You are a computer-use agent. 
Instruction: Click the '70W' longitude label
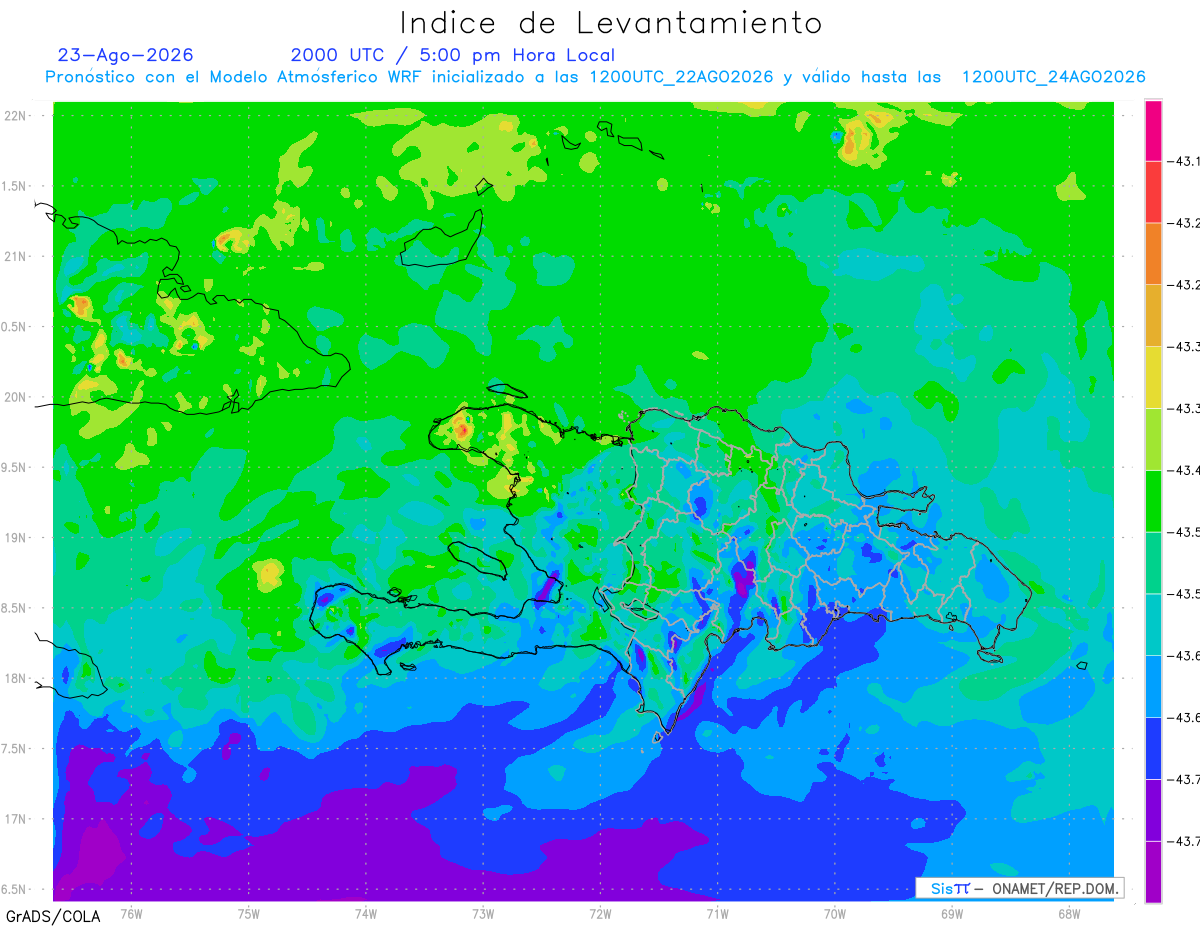[835, 913]
